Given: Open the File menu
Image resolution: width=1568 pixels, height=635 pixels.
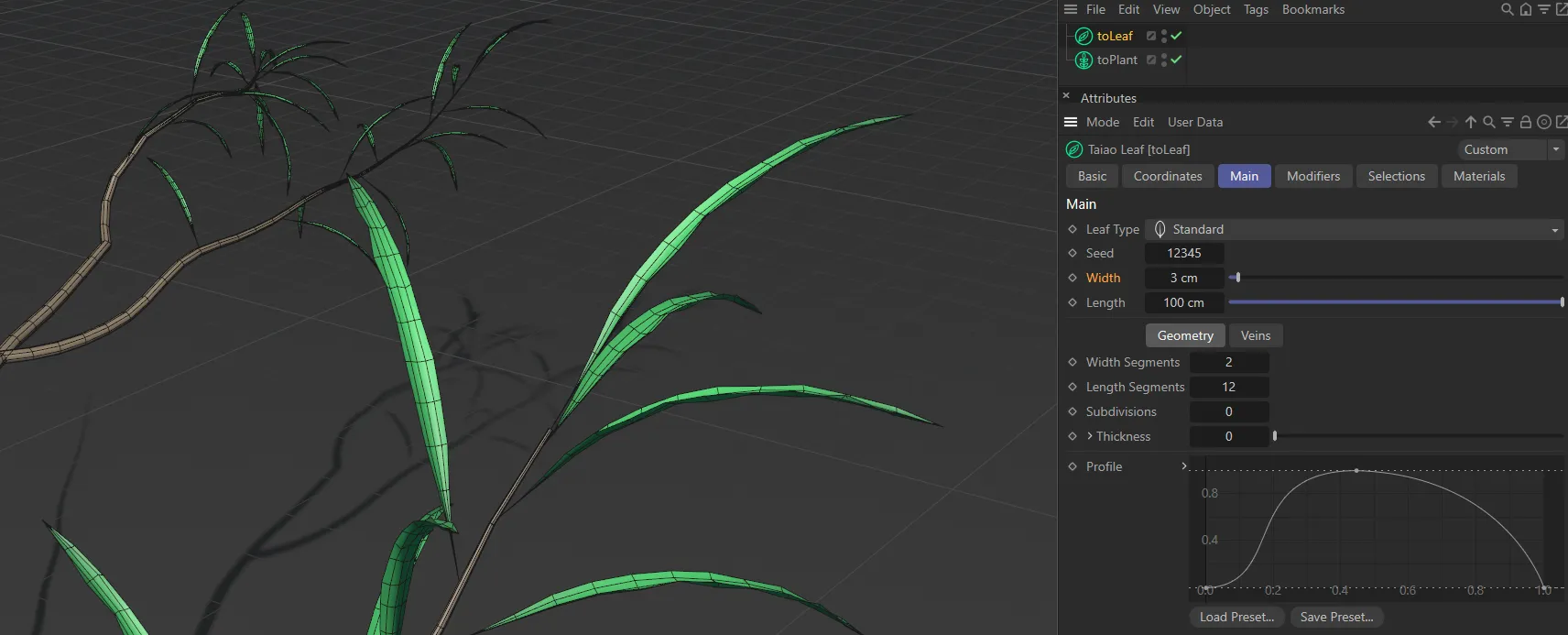Looking at the screenshot, I should pyautogui.click(x=1095, y=9).
